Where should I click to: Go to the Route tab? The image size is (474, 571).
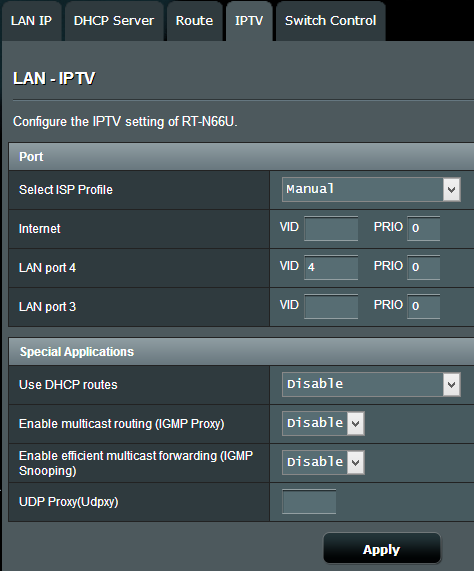(x=194, y=21)
